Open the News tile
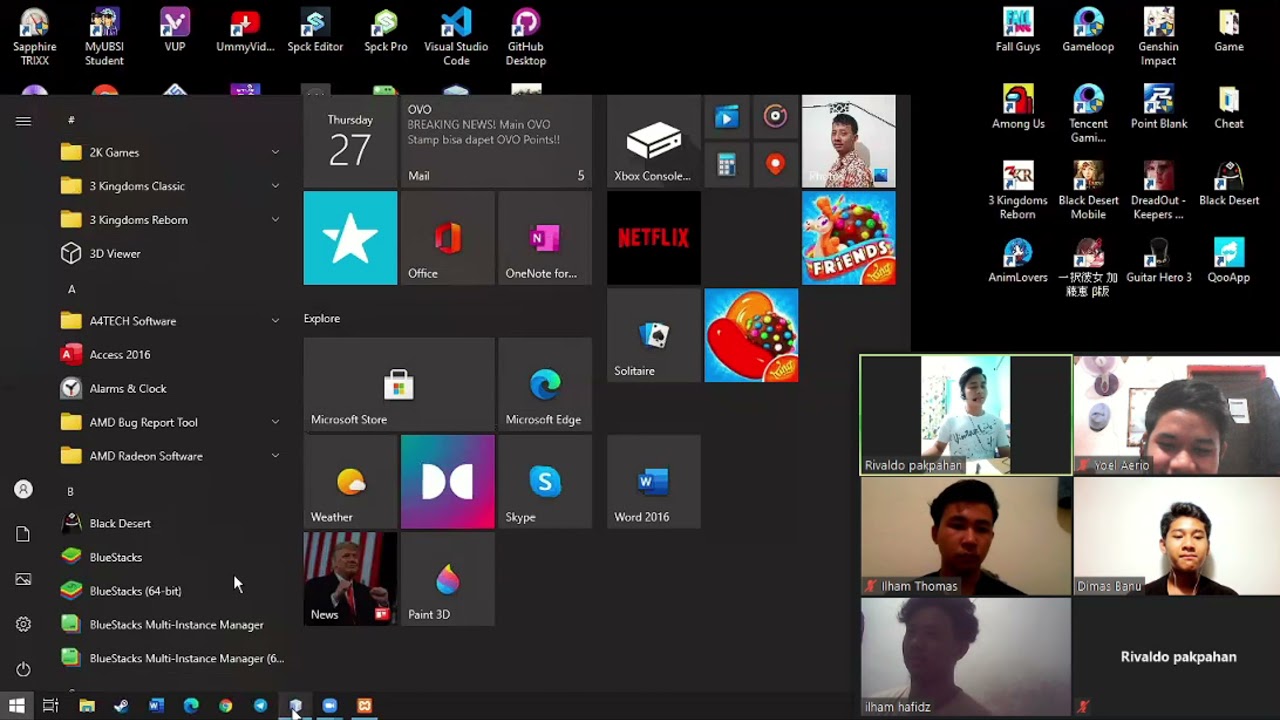Viewport: 1280px width, 720px height. coord(350,579)
